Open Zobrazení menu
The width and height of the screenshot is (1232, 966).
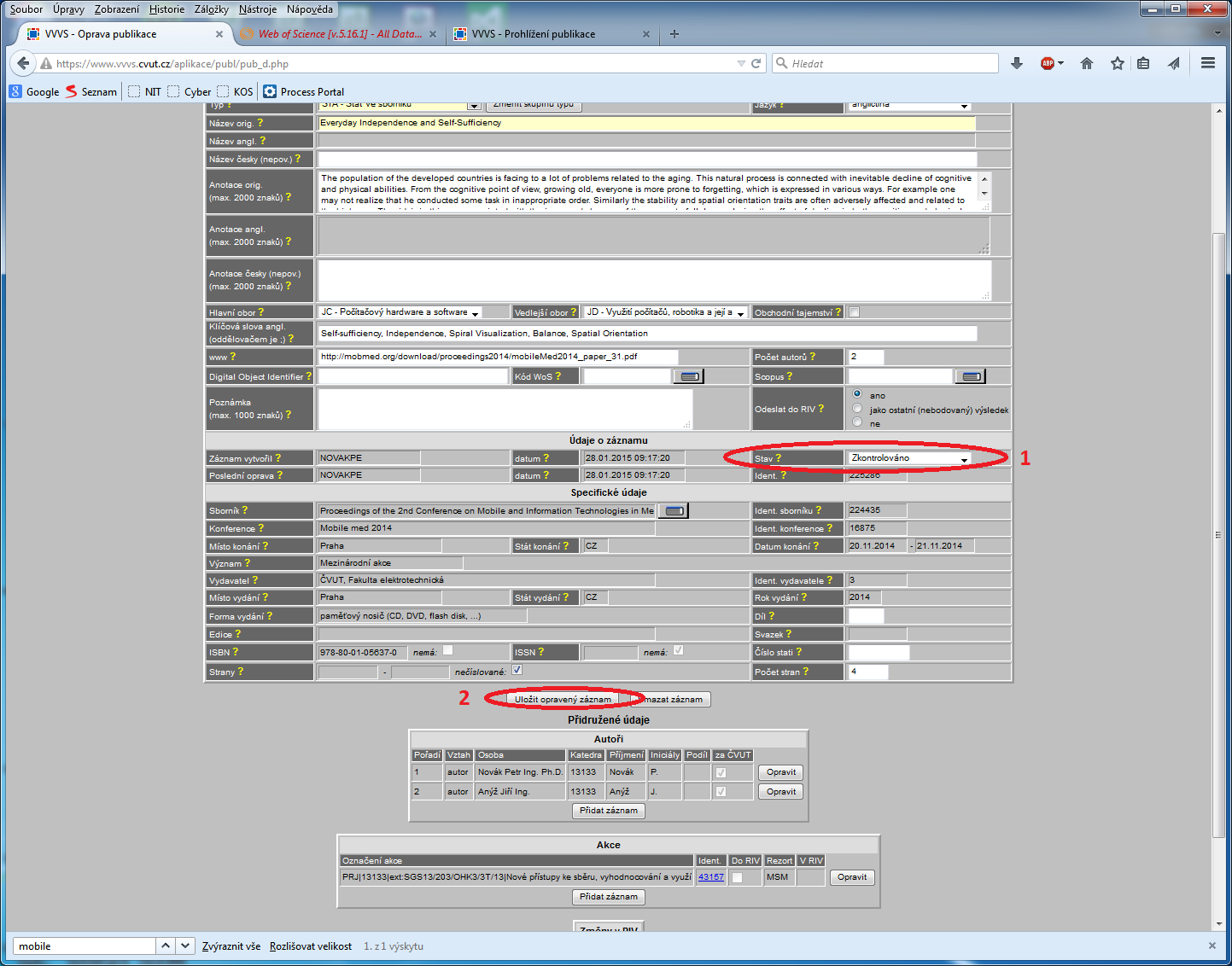coord(117,9)
